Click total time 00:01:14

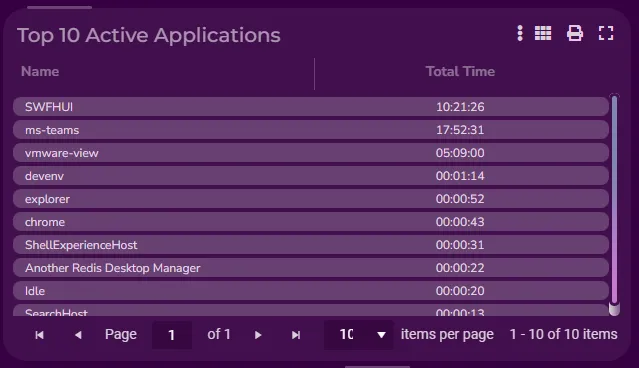460,176
